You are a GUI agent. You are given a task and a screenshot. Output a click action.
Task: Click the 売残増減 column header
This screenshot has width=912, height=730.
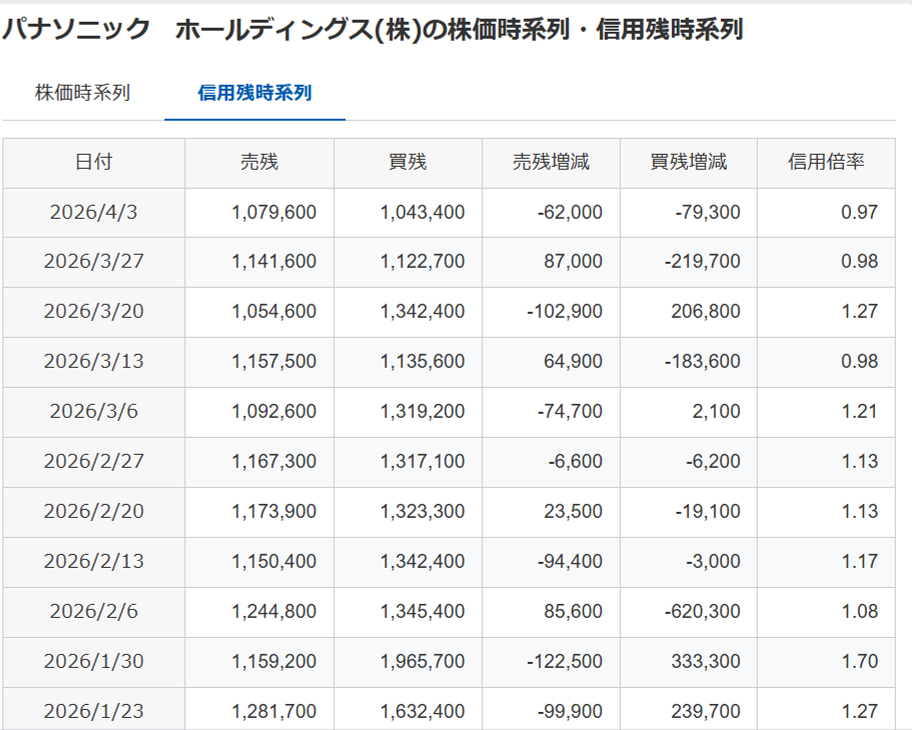(x=551, y=162)
